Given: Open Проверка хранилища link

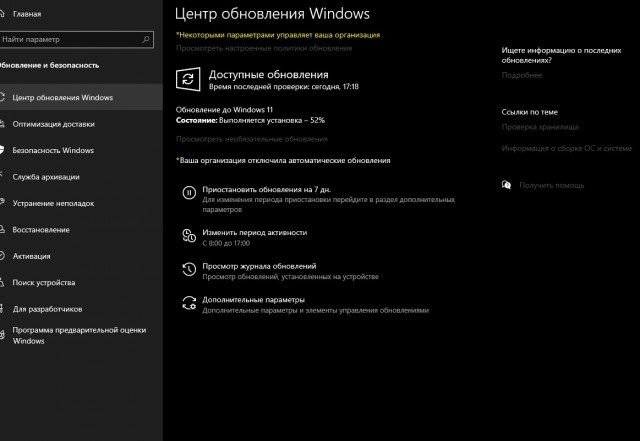Looking at the screenshot, I should (540, 127).
